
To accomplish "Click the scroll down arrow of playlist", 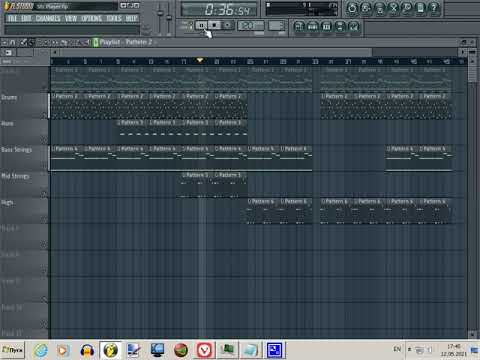I will pyautogui.click(x=472, y=334).
